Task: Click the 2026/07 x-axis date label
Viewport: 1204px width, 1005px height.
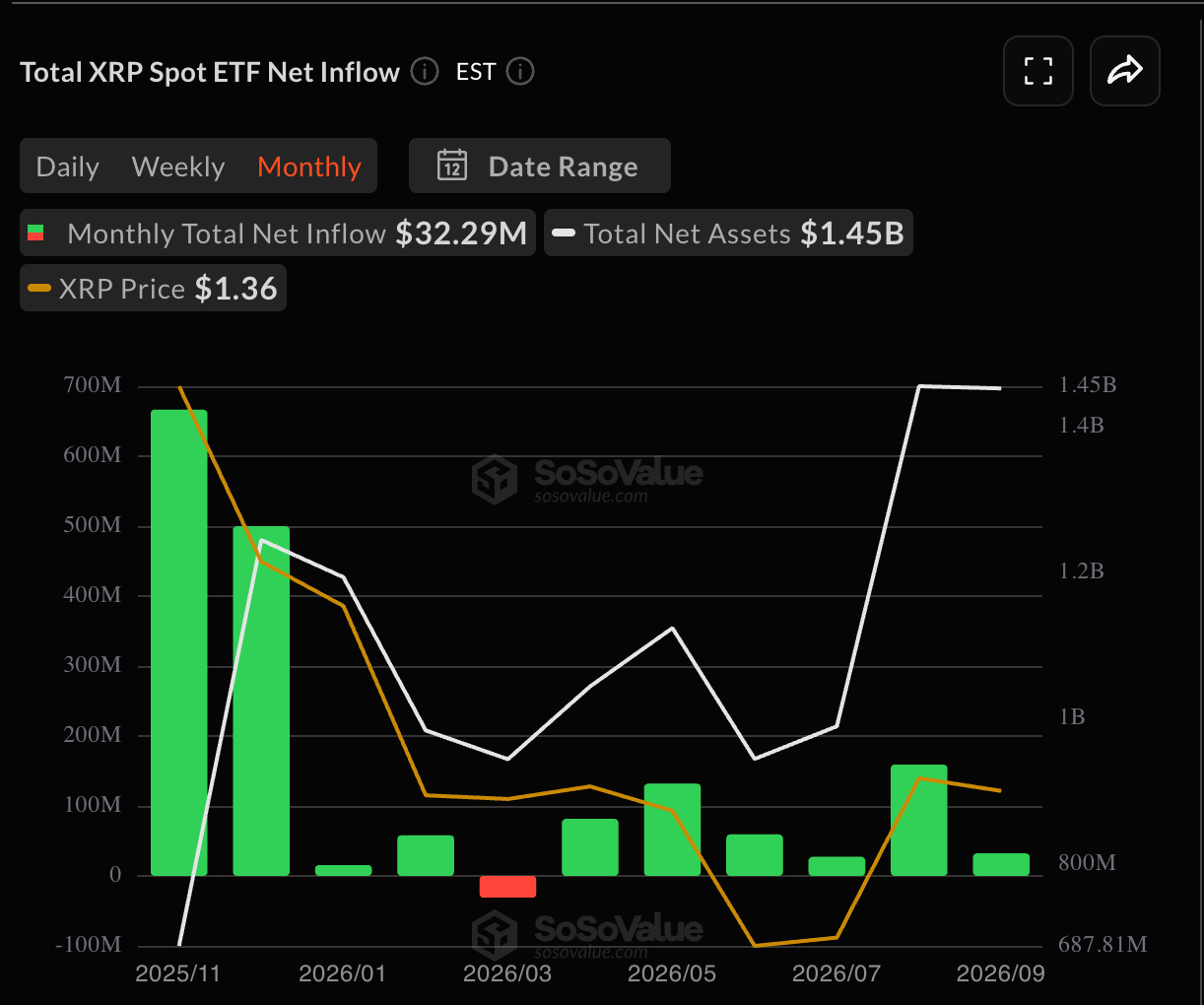Action: [836, 974]
